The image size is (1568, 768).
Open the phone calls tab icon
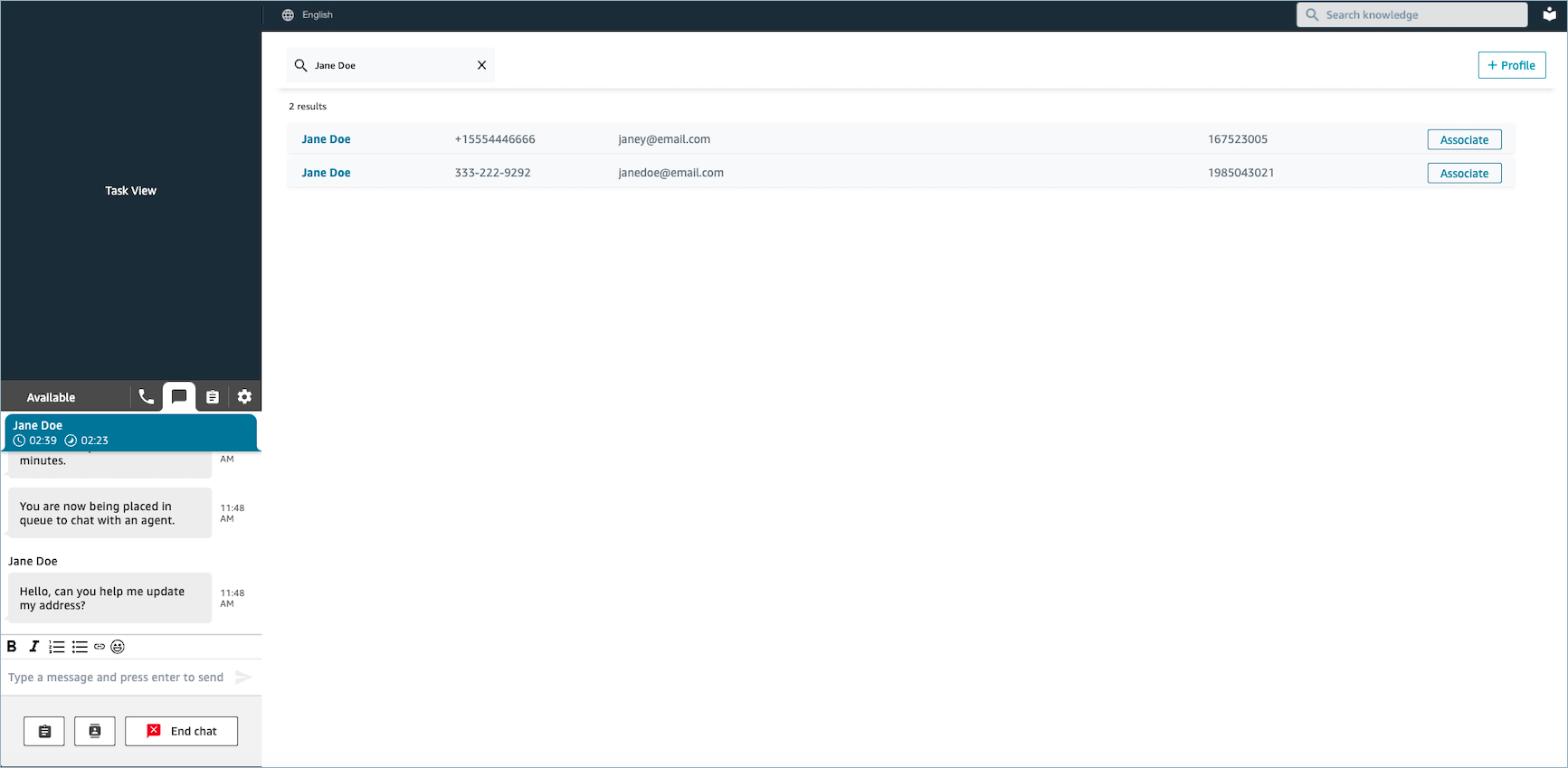(x=146, y=396)
